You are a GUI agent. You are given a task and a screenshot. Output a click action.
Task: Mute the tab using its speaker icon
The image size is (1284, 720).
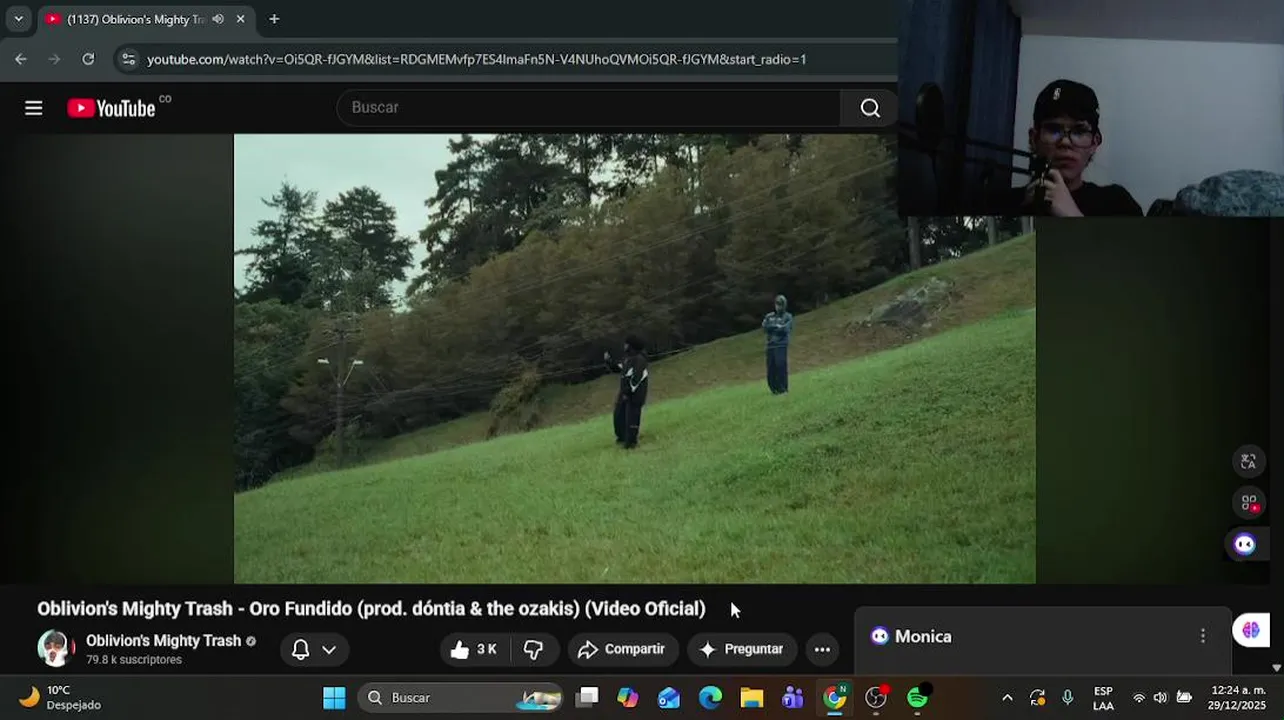(x=218, y=19)
